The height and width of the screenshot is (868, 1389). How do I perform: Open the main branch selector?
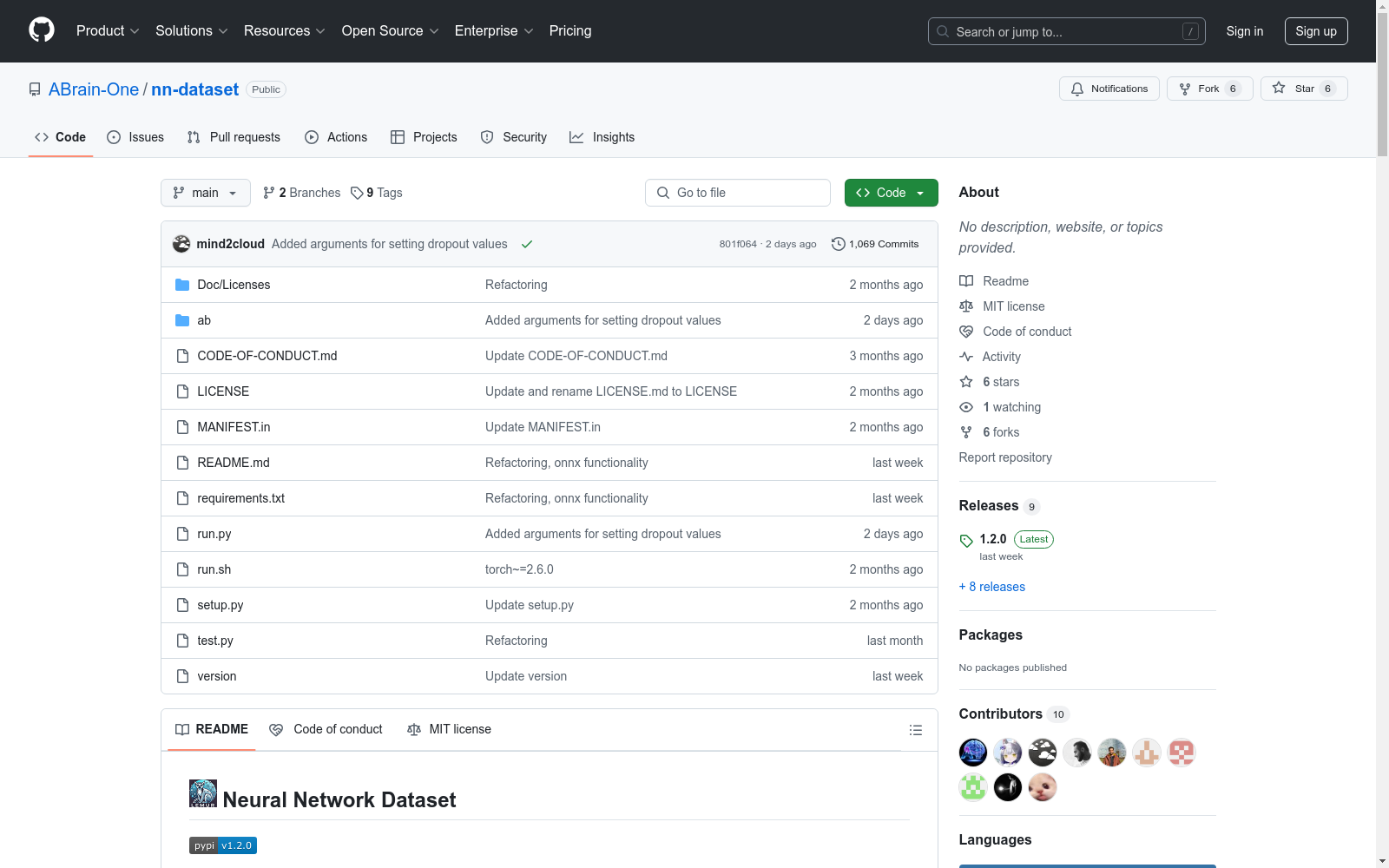(206, 193)
